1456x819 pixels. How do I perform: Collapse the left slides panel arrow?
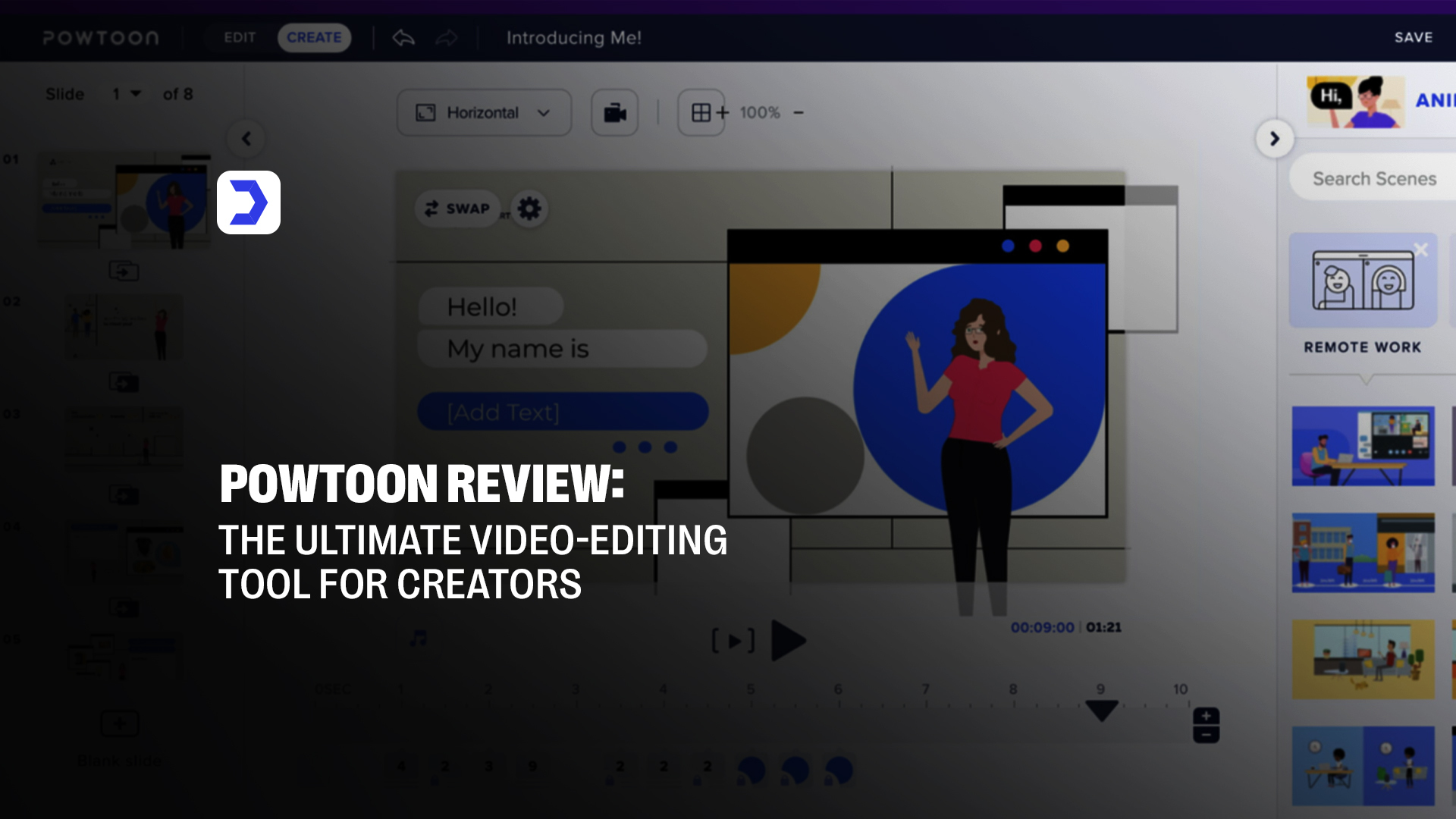pos(246,139)
